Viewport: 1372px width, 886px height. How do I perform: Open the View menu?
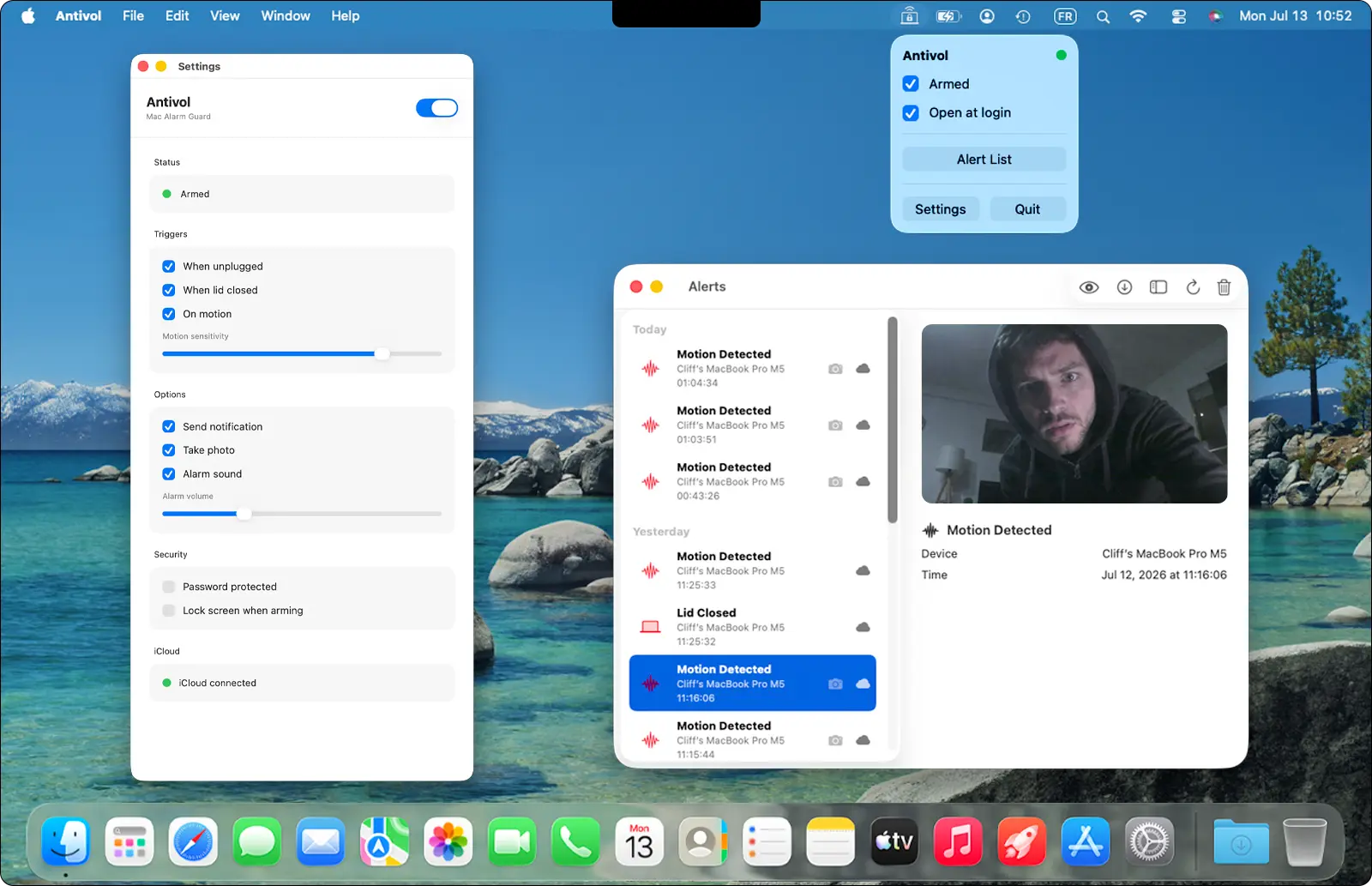tap(225, 16)
